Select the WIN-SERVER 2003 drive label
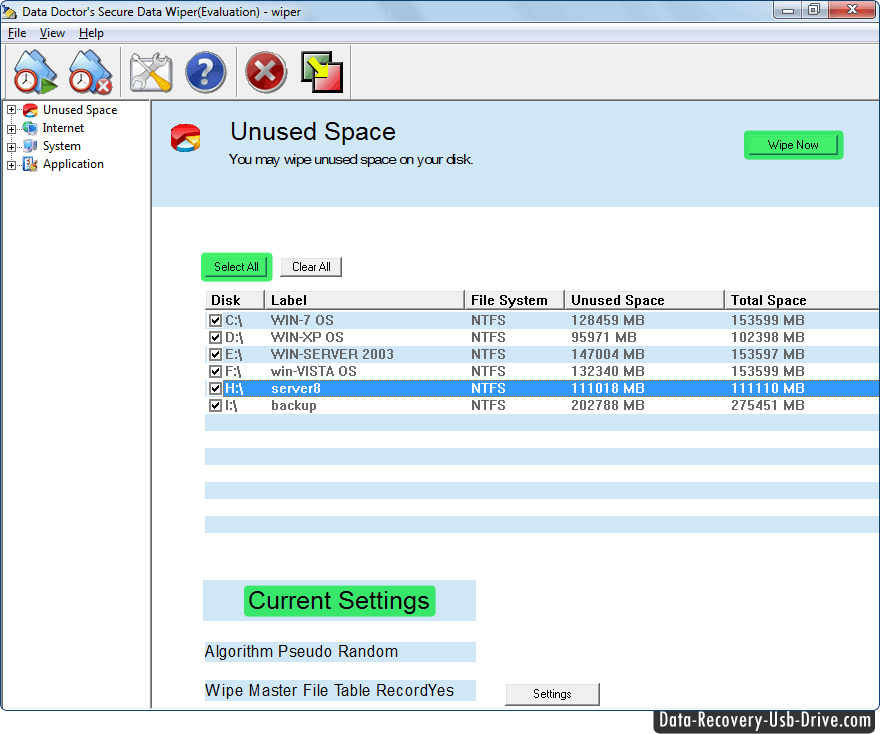This screenshot has height=734, width=880. (x=332, y=355)
